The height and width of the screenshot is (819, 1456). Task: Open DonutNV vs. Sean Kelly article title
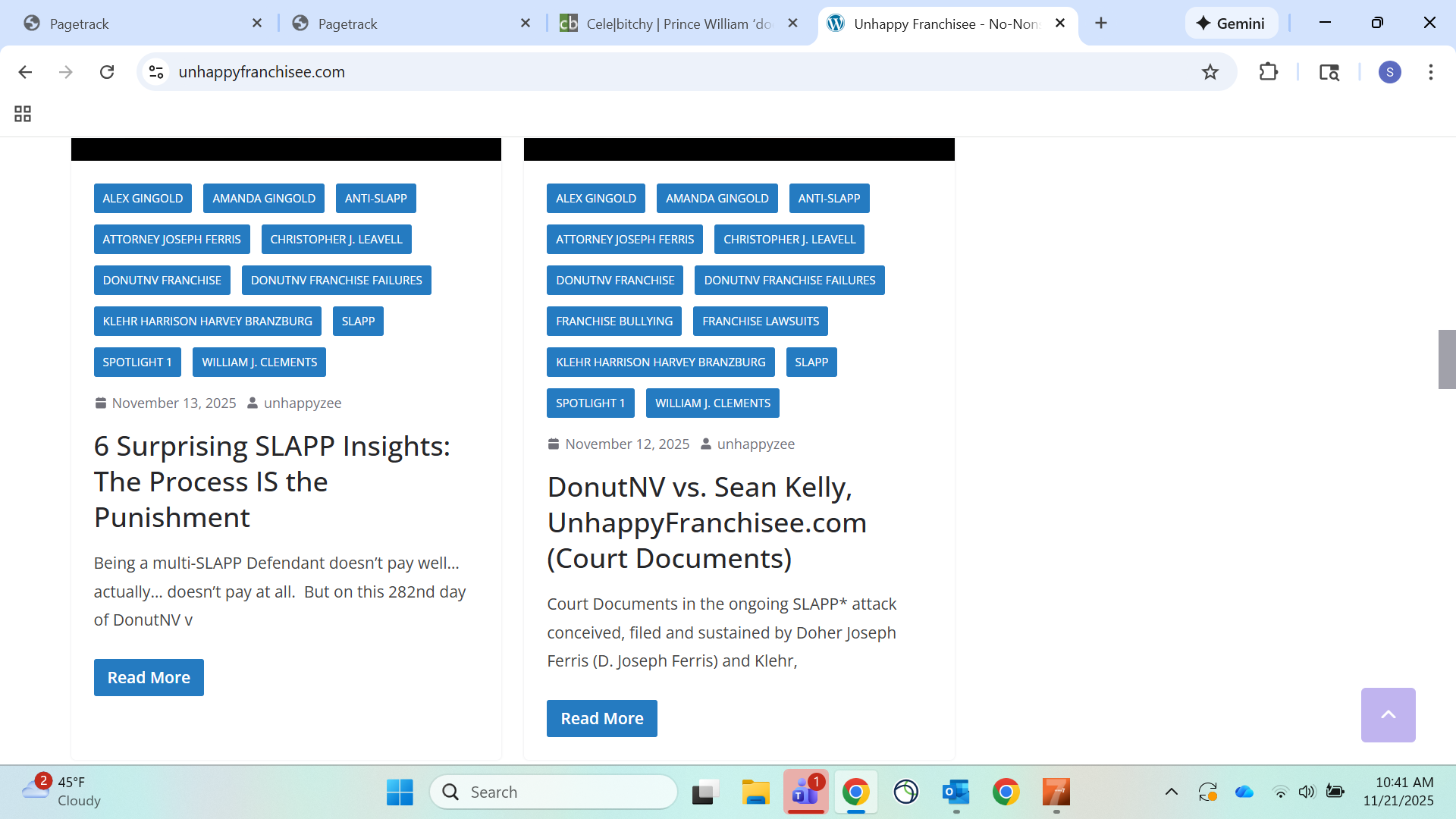tap(706, 522)
